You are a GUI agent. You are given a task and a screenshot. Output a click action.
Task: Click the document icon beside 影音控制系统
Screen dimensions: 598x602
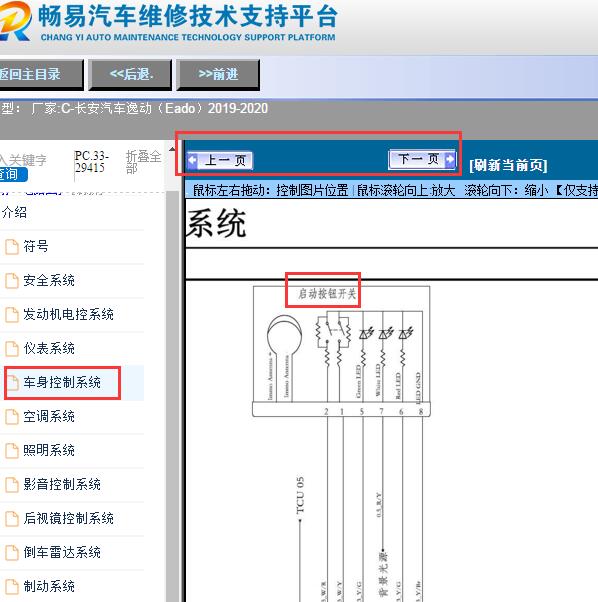tap(12, 485)
